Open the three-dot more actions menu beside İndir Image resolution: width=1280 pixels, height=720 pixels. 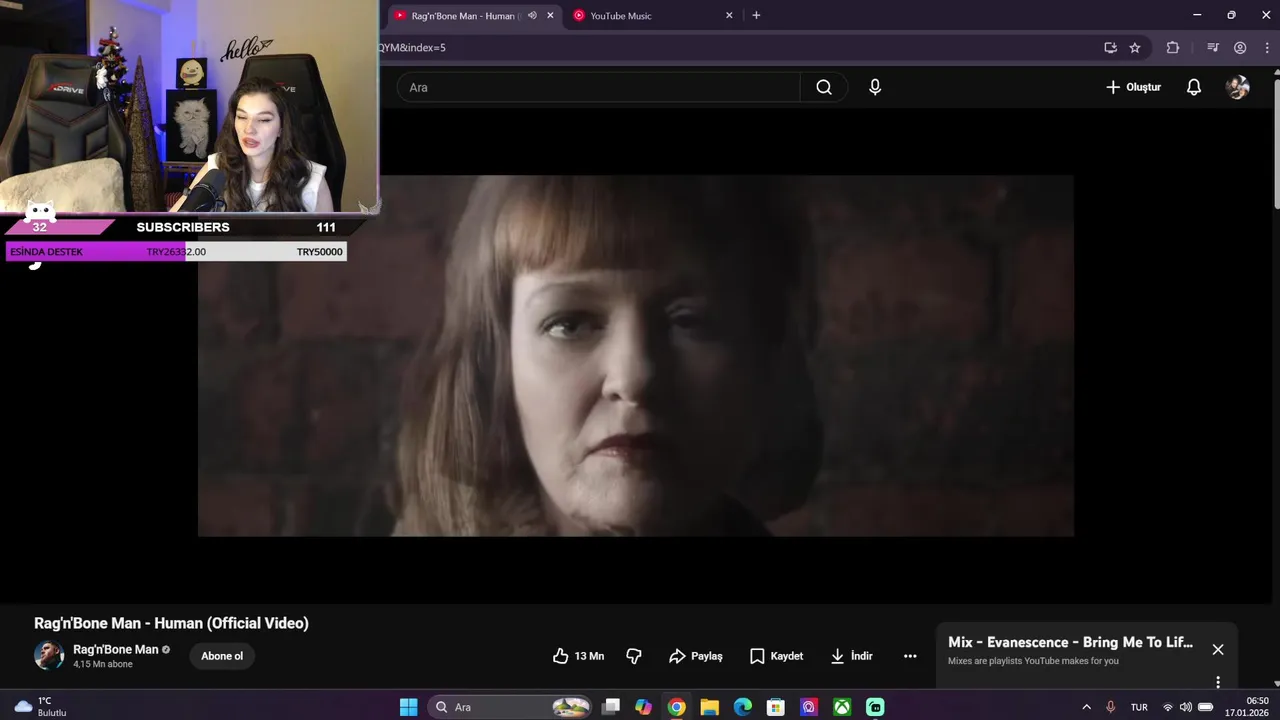(910, 656)
